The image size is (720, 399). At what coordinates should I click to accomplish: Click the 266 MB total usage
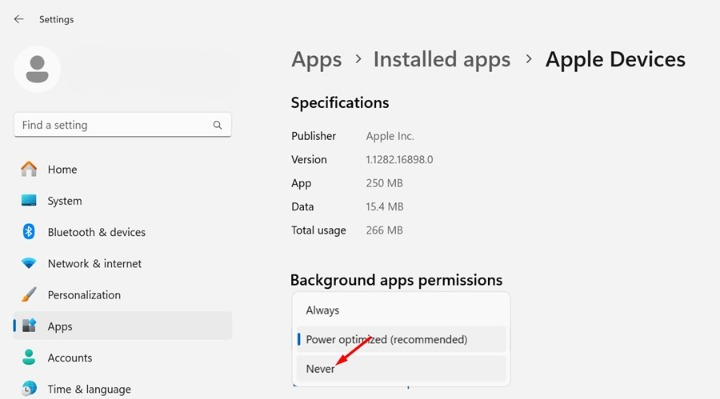tap(384, 230)
